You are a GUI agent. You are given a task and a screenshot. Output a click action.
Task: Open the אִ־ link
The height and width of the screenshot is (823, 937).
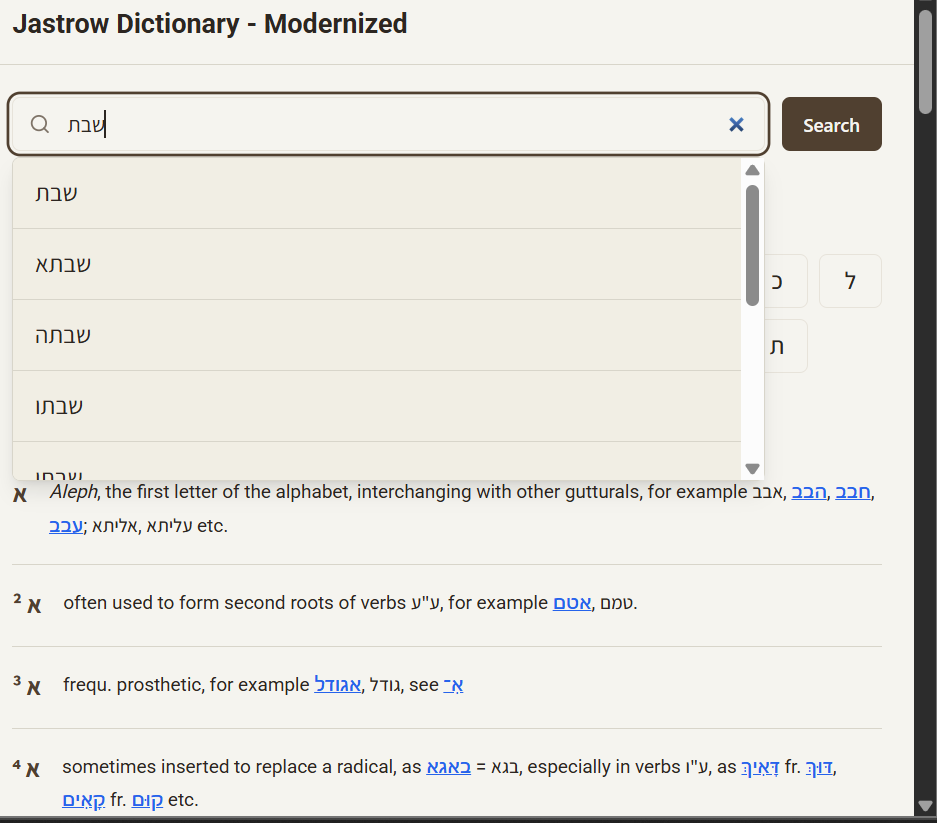453,685
